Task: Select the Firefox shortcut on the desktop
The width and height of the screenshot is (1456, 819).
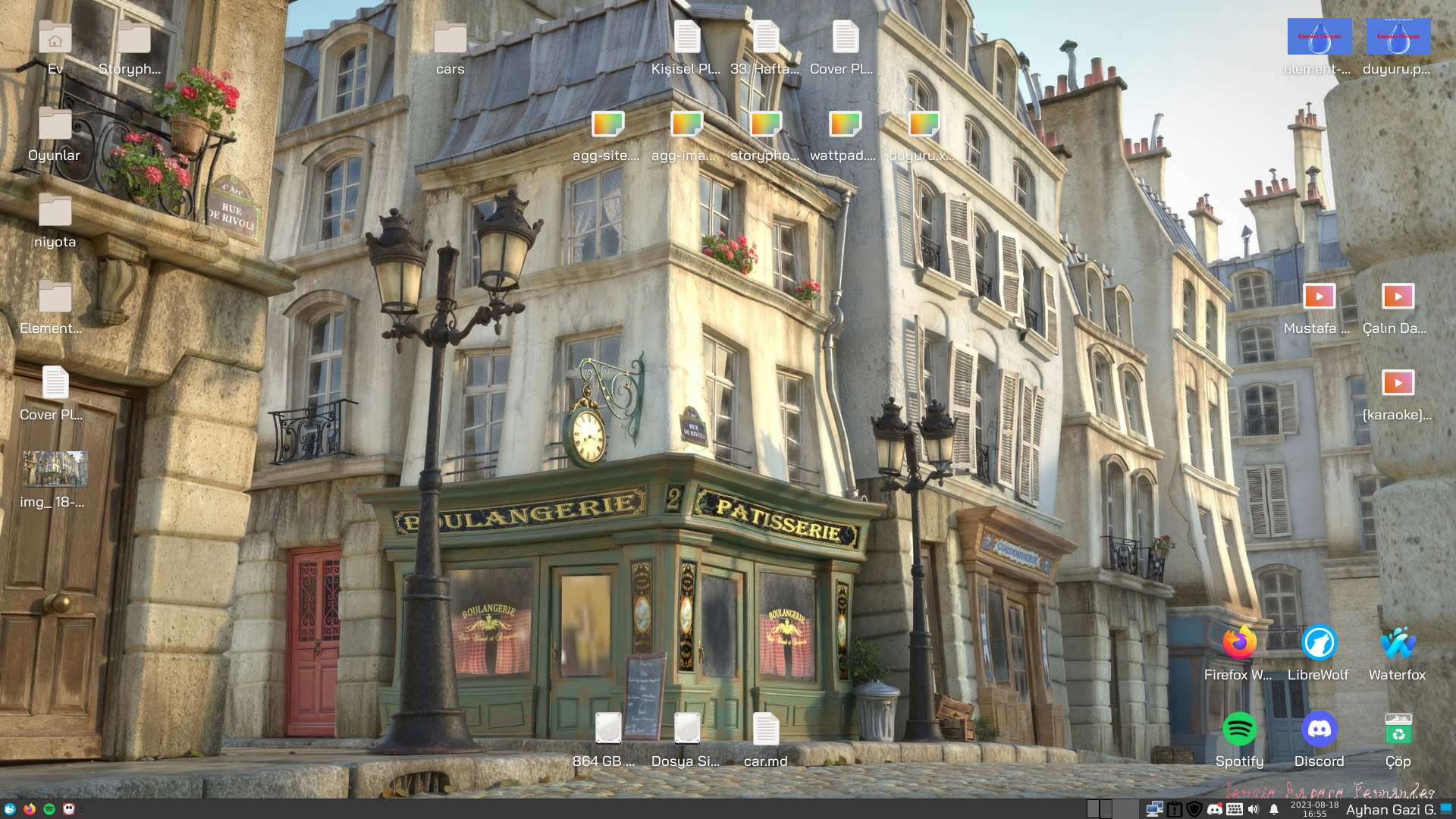Action: pos(1239,643)
